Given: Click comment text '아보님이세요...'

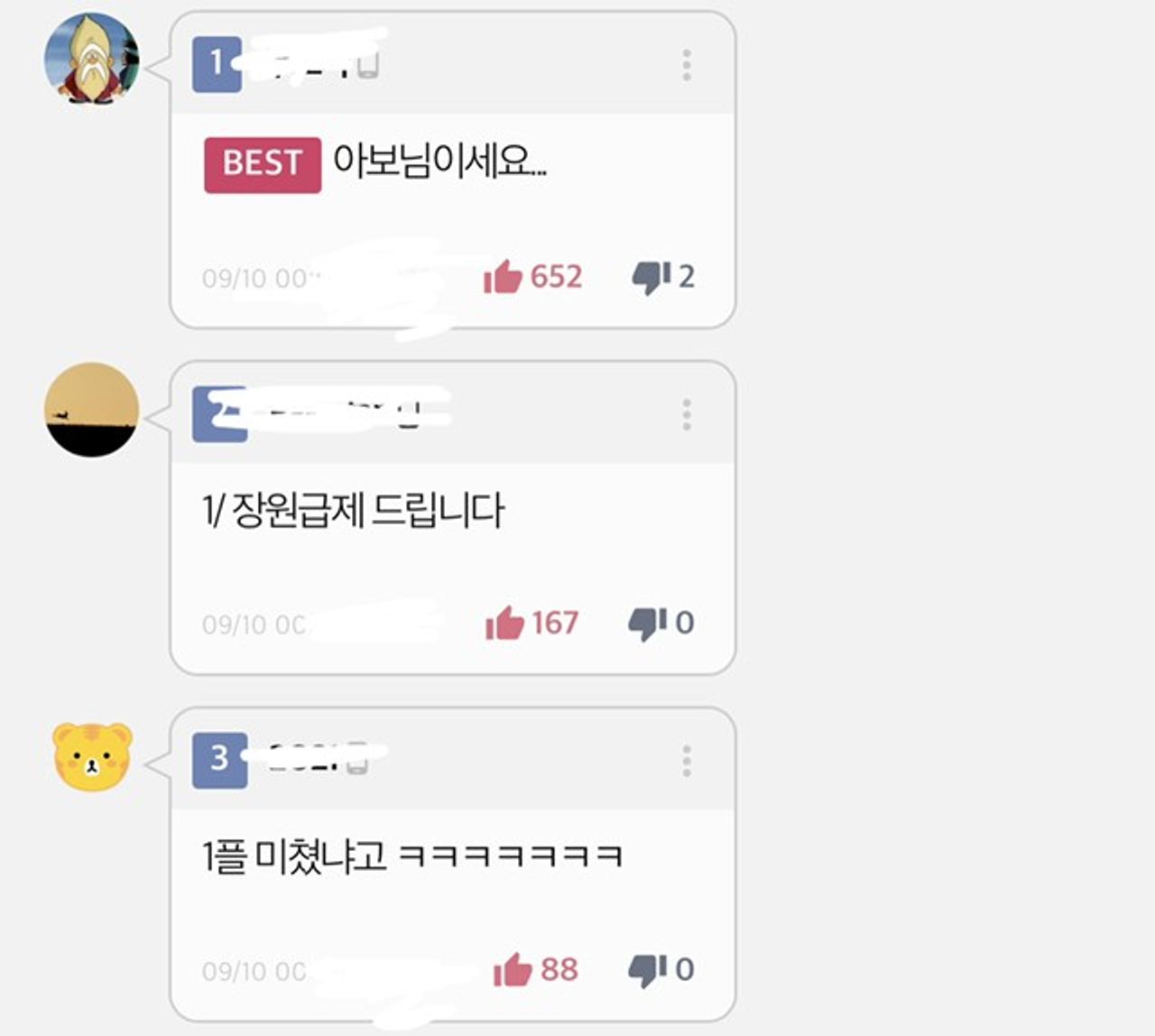Looking at the screenshot, I should tap(440, 162).
